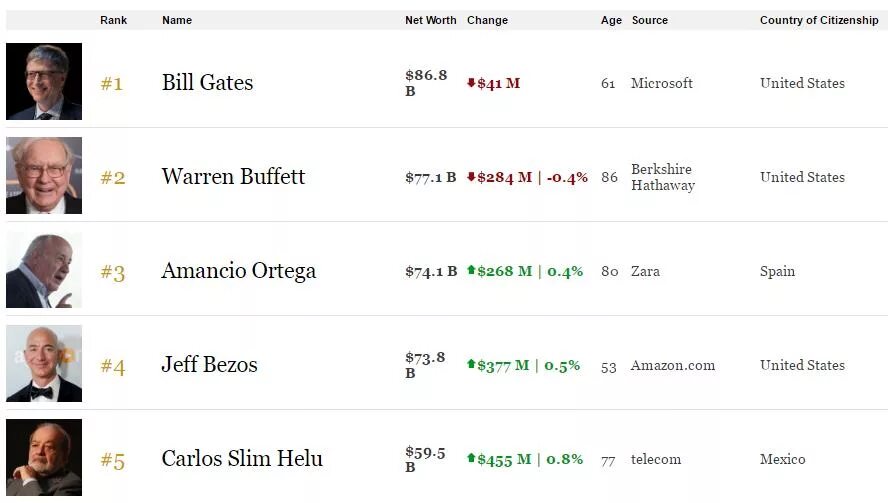
Task: Click Warren Buffett's red down arrow icon
Action: point(471,177)
